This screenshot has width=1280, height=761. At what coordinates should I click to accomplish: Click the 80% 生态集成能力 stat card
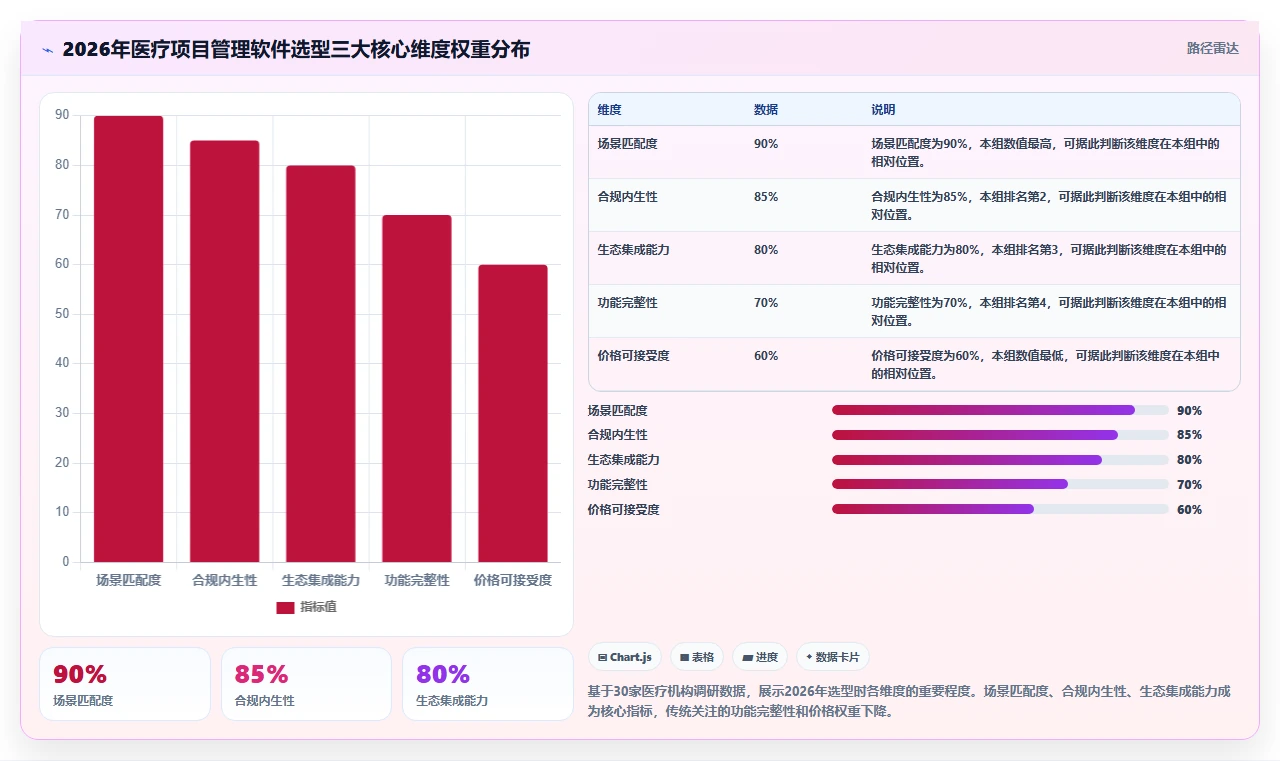(x=487, y=684)
